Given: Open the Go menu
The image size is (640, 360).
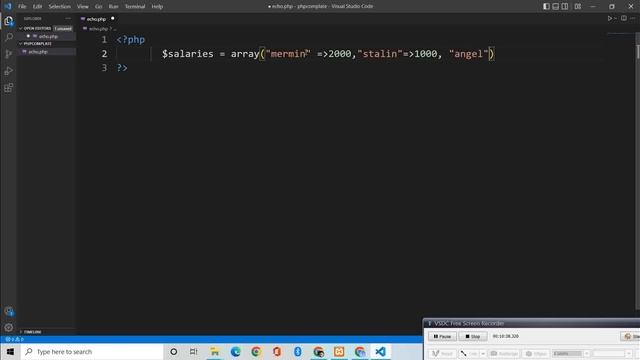Looking at the screenshot, I should [x=98, y=7].
